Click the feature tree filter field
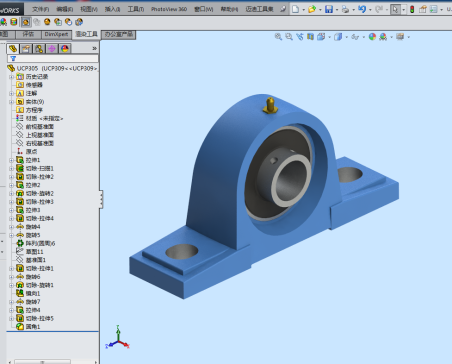 (53, 58)
